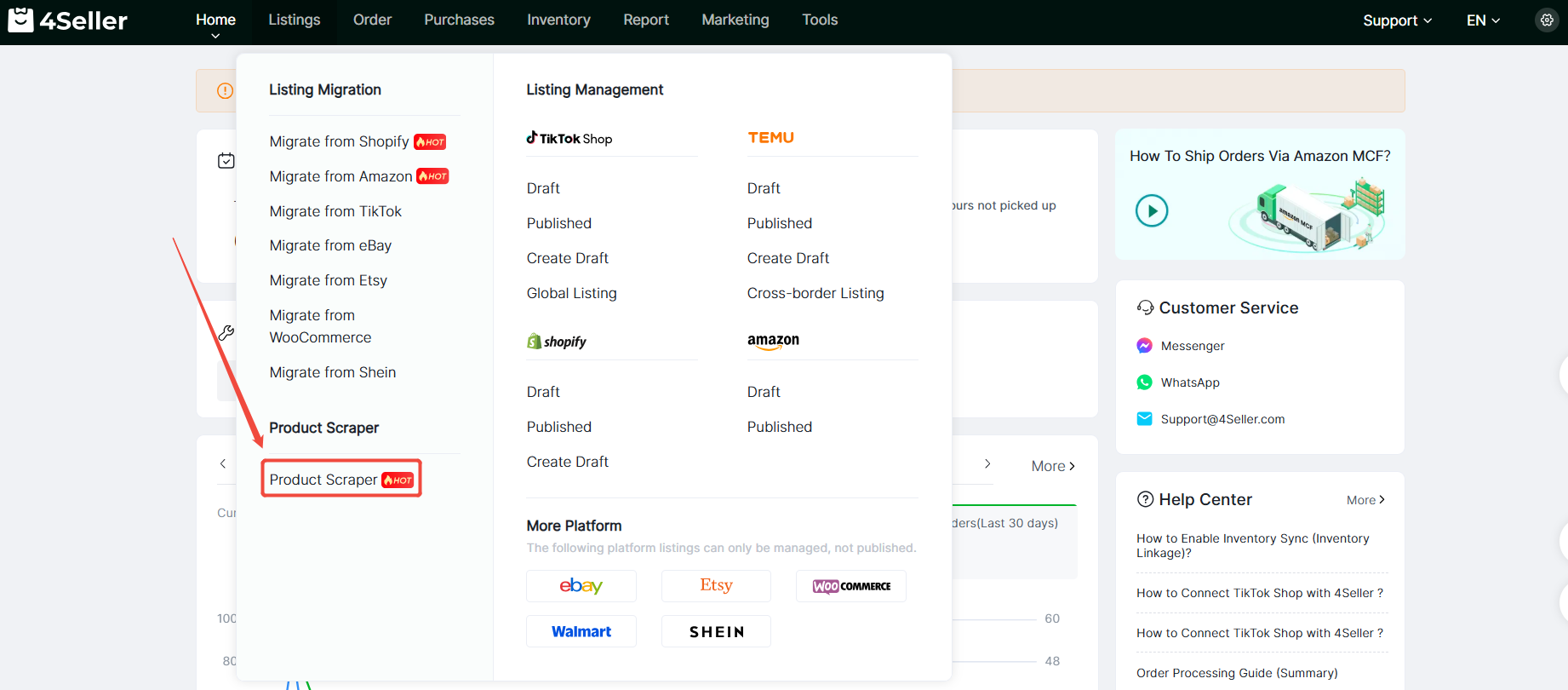Click TikTok Shop Create Draft
1568x690 pixels.
(568, 258)
